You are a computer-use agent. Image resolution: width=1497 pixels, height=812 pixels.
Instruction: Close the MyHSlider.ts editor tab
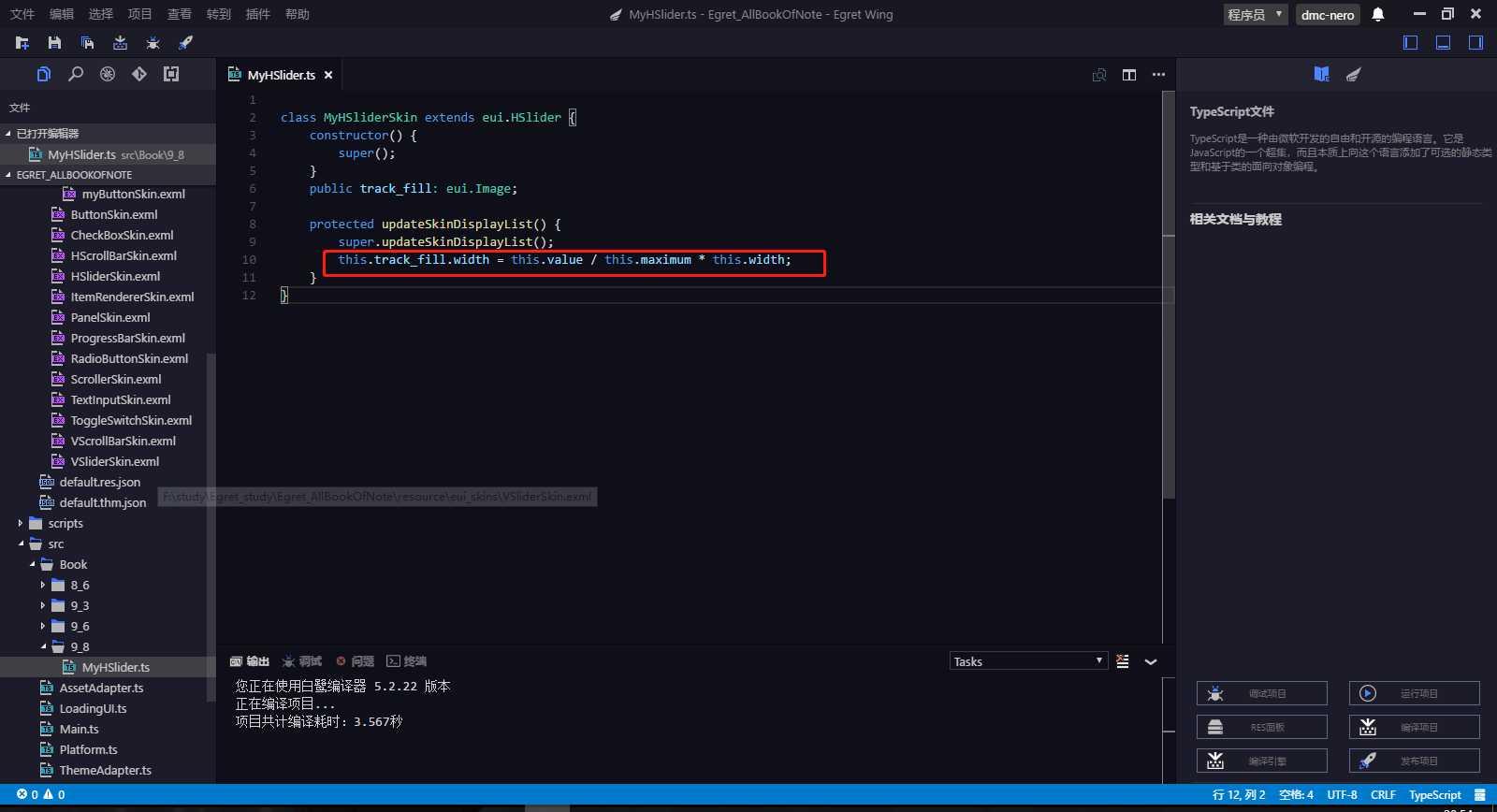[x=328, y=75]
